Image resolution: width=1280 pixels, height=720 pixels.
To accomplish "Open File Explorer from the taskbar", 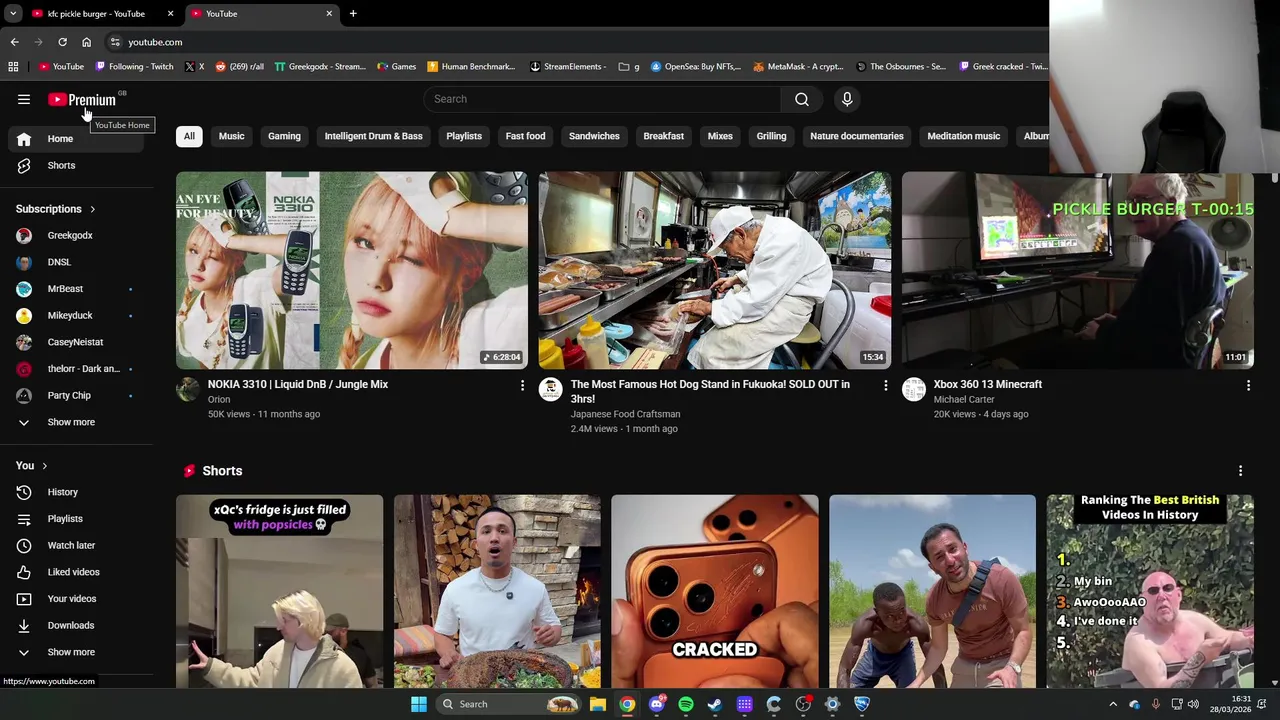I will pyautogui.click(x=598, y=704).
